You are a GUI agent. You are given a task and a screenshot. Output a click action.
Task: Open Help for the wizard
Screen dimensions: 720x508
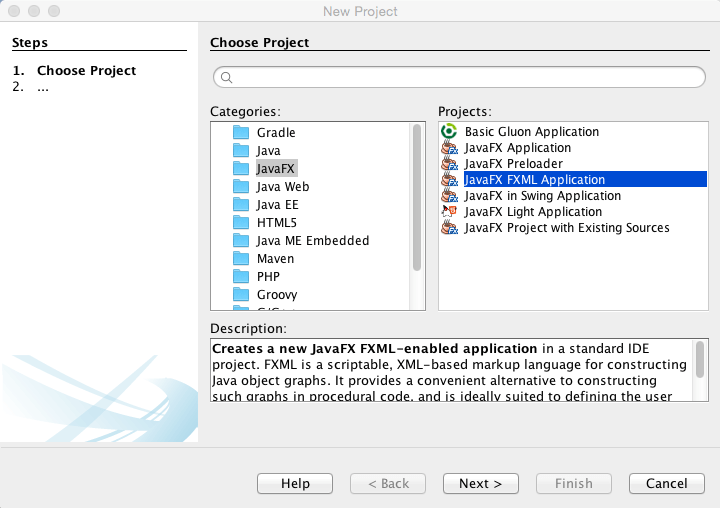[x=295, y=483]
